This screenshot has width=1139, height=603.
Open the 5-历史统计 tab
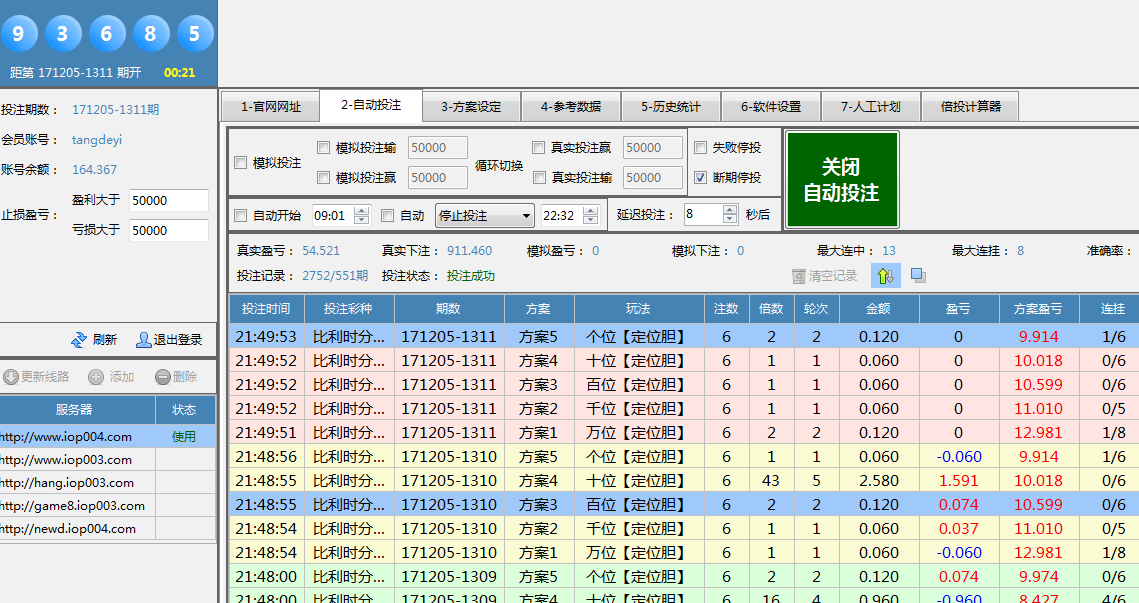pos(670,107)
